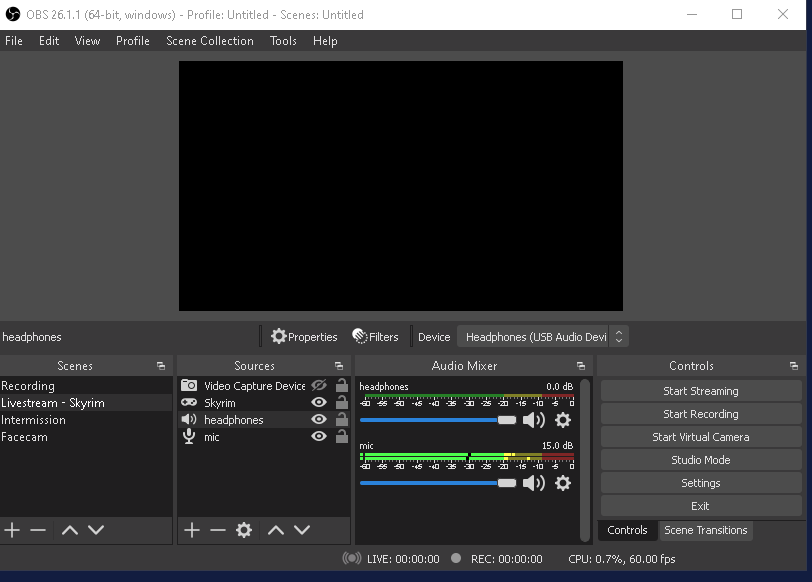Adjust the mic volume slider

[x=438, y=483]
